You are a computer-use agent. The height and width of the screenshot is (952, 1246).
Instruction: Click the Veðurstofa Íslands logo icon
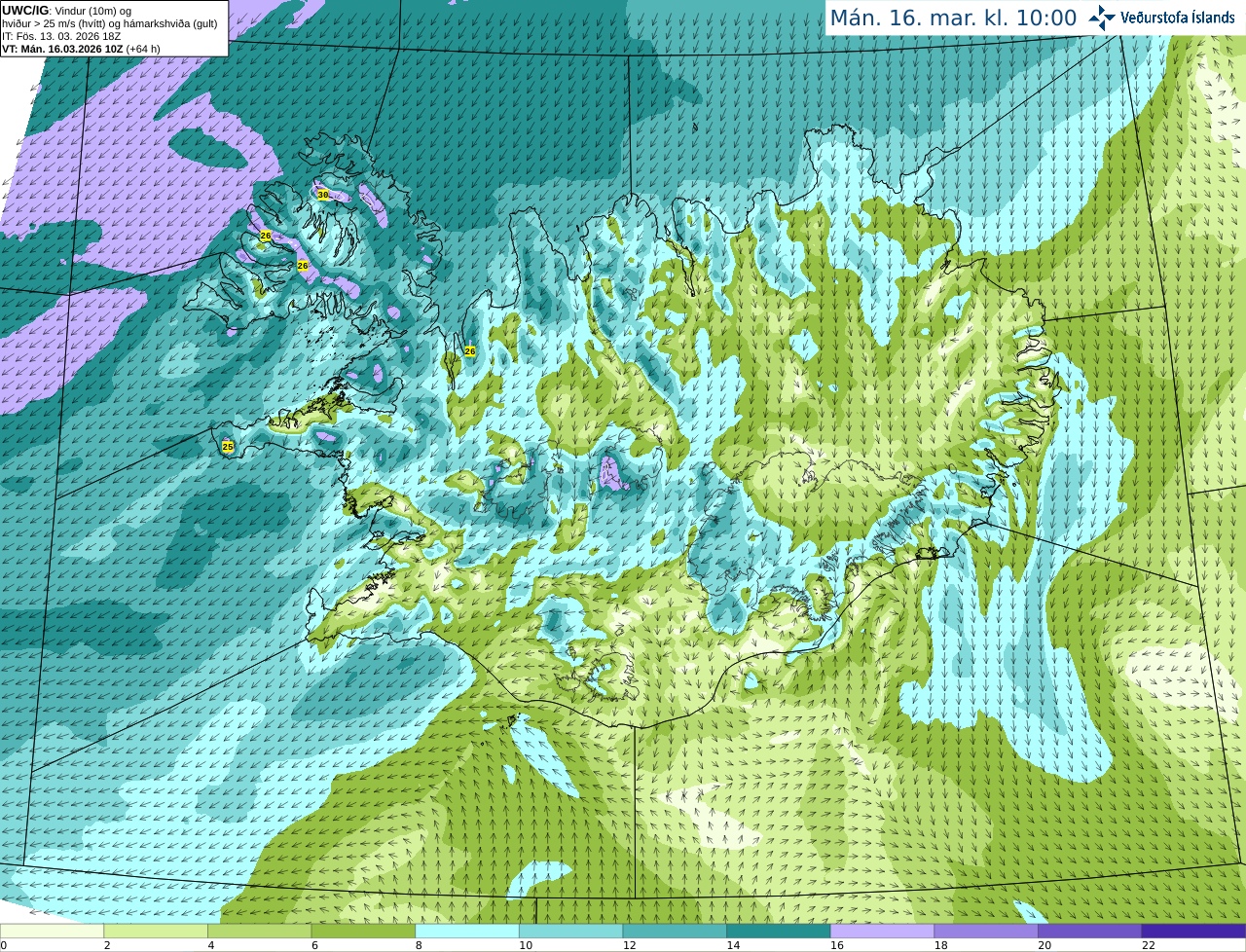click(x=1102, y=18)
